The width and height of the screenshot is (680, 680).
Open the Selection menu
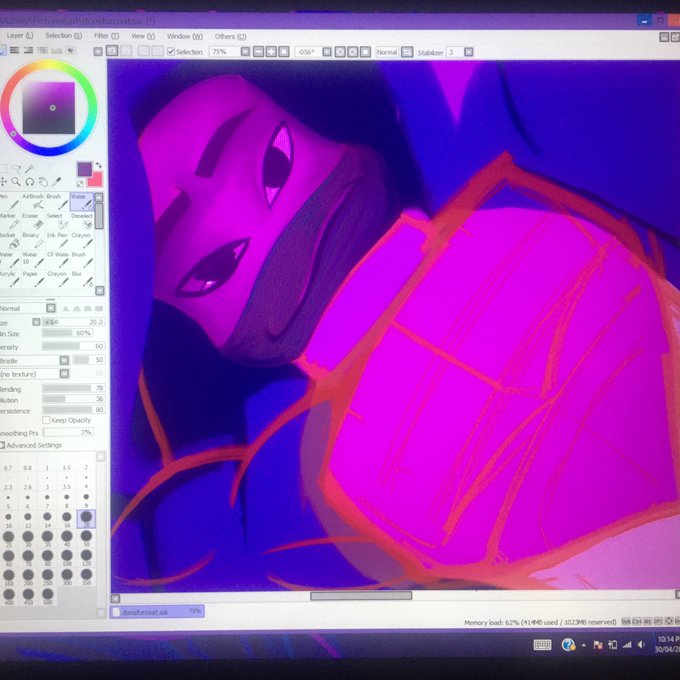63,36
